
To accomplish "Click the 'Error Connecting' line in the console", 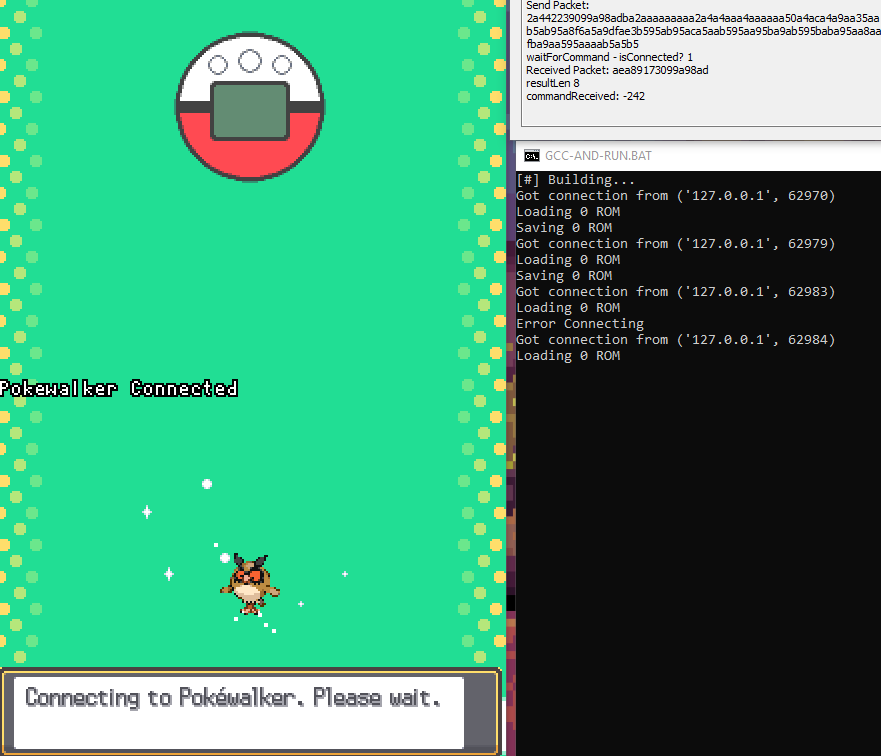I will coord(580,324).
